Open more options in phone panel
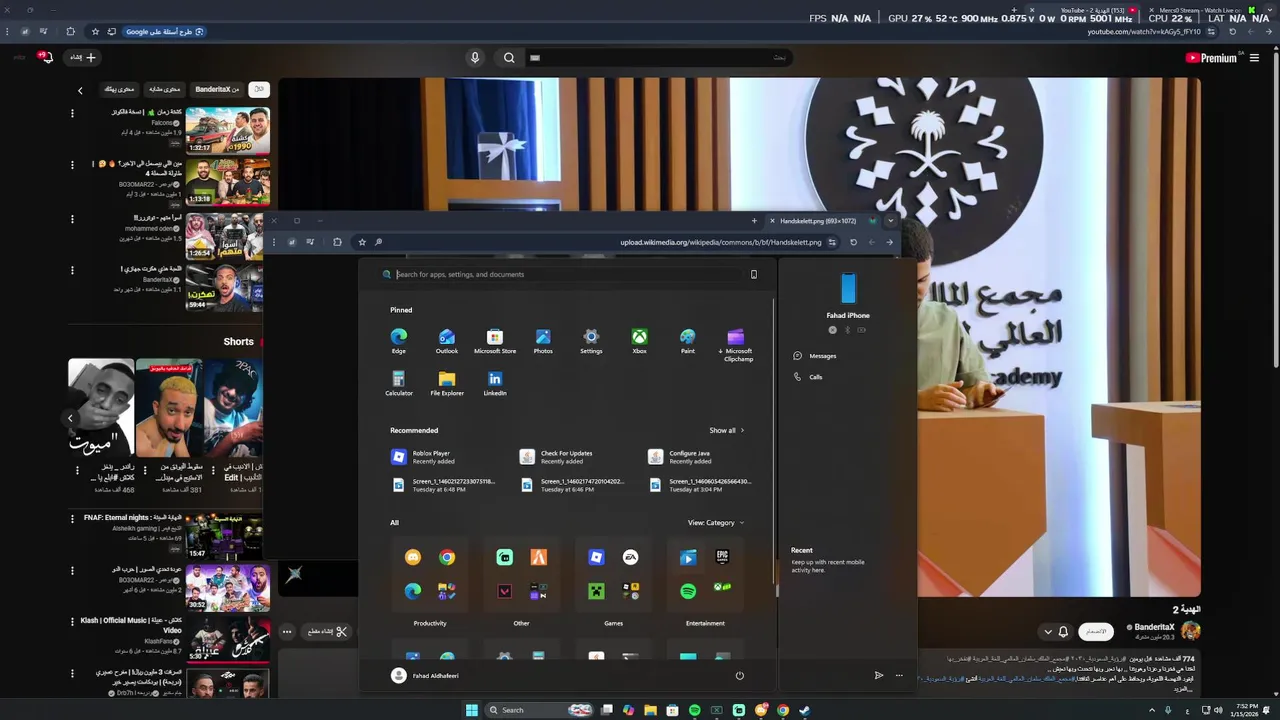This screenshot has width=1280, height=720. pyautogui.click(x=899, y=675)
